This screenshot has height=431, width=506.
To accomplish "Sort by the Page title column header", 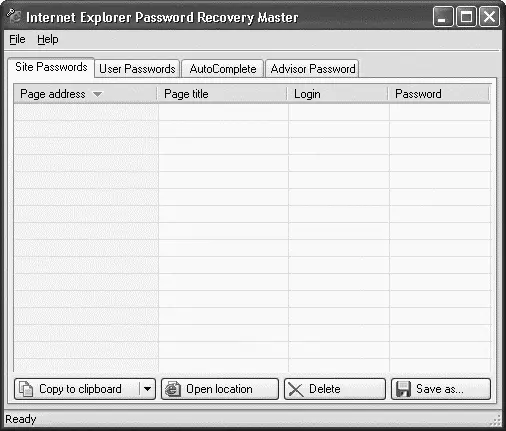I will 223,94.
